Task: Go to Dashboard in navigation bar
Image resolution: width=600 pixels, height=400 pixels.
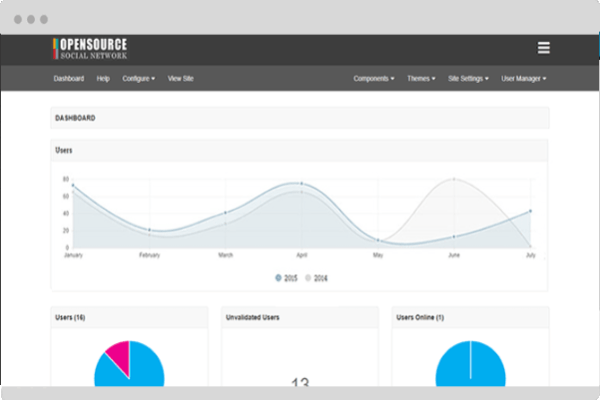Action: click(x=69, y=78)
